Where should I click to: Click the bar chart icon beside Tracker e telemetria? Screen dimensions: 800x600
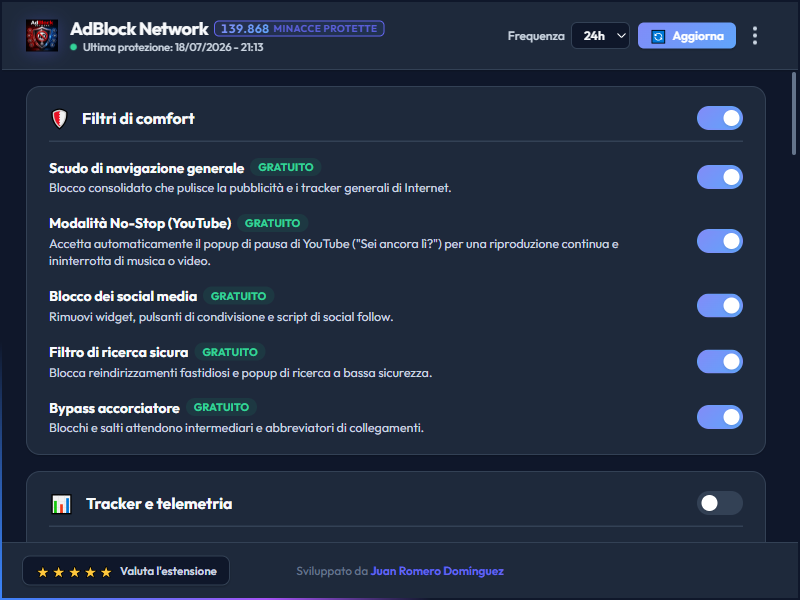coord(62,504)
